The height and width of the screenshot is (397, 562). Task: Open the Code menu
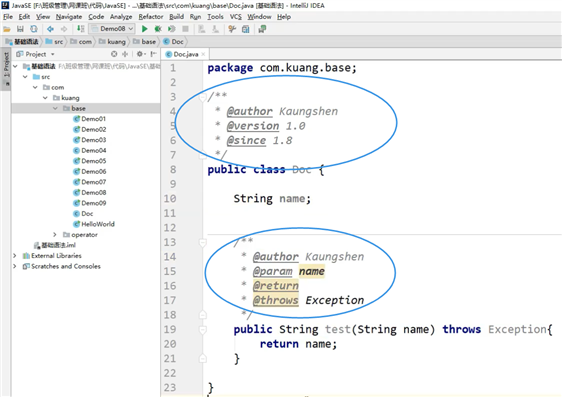click(x=96, y=17)
